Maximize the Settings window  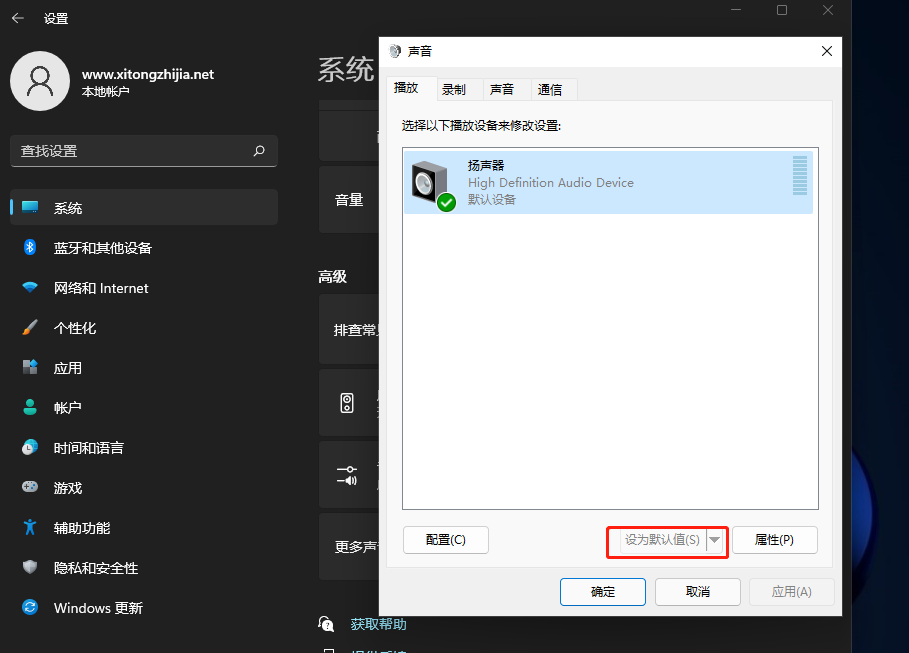[x=782, y=10]
